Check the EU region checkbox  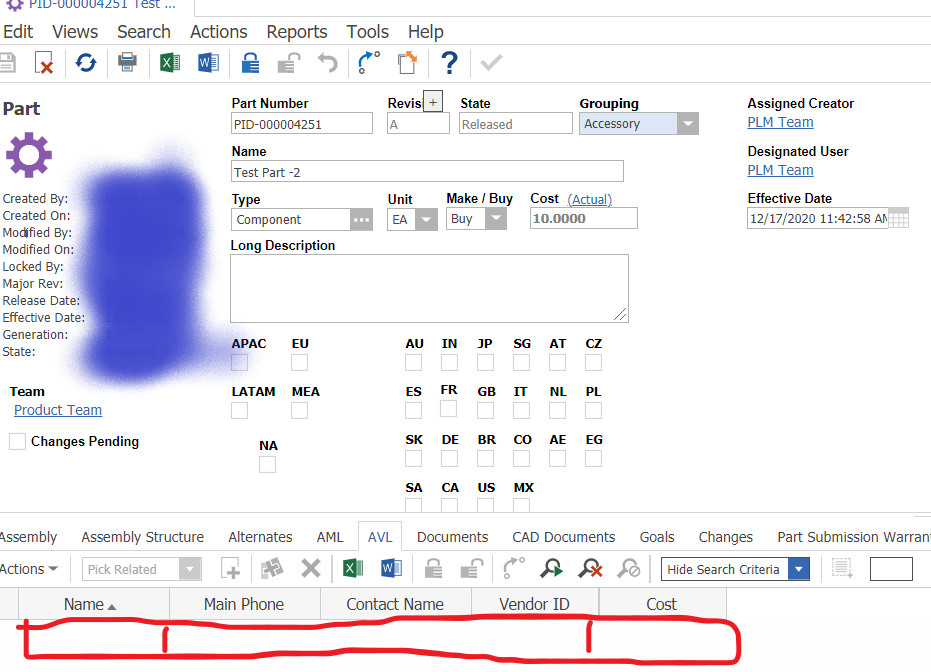point(300,363)
